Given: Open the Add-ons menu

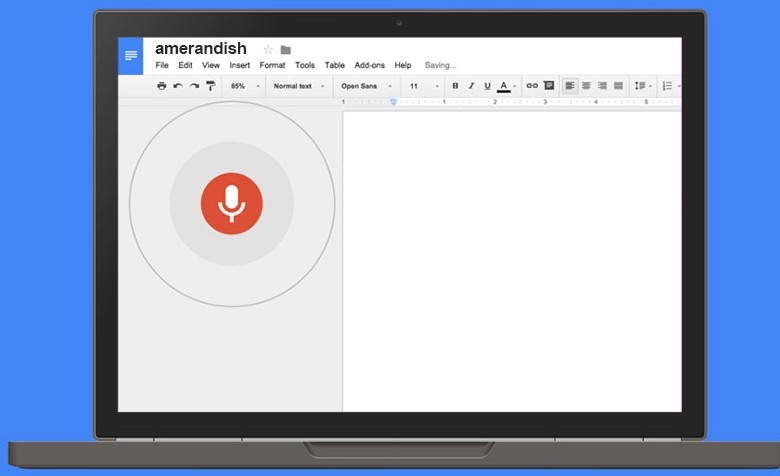Looking at the screenshot, I should [369, 65].
